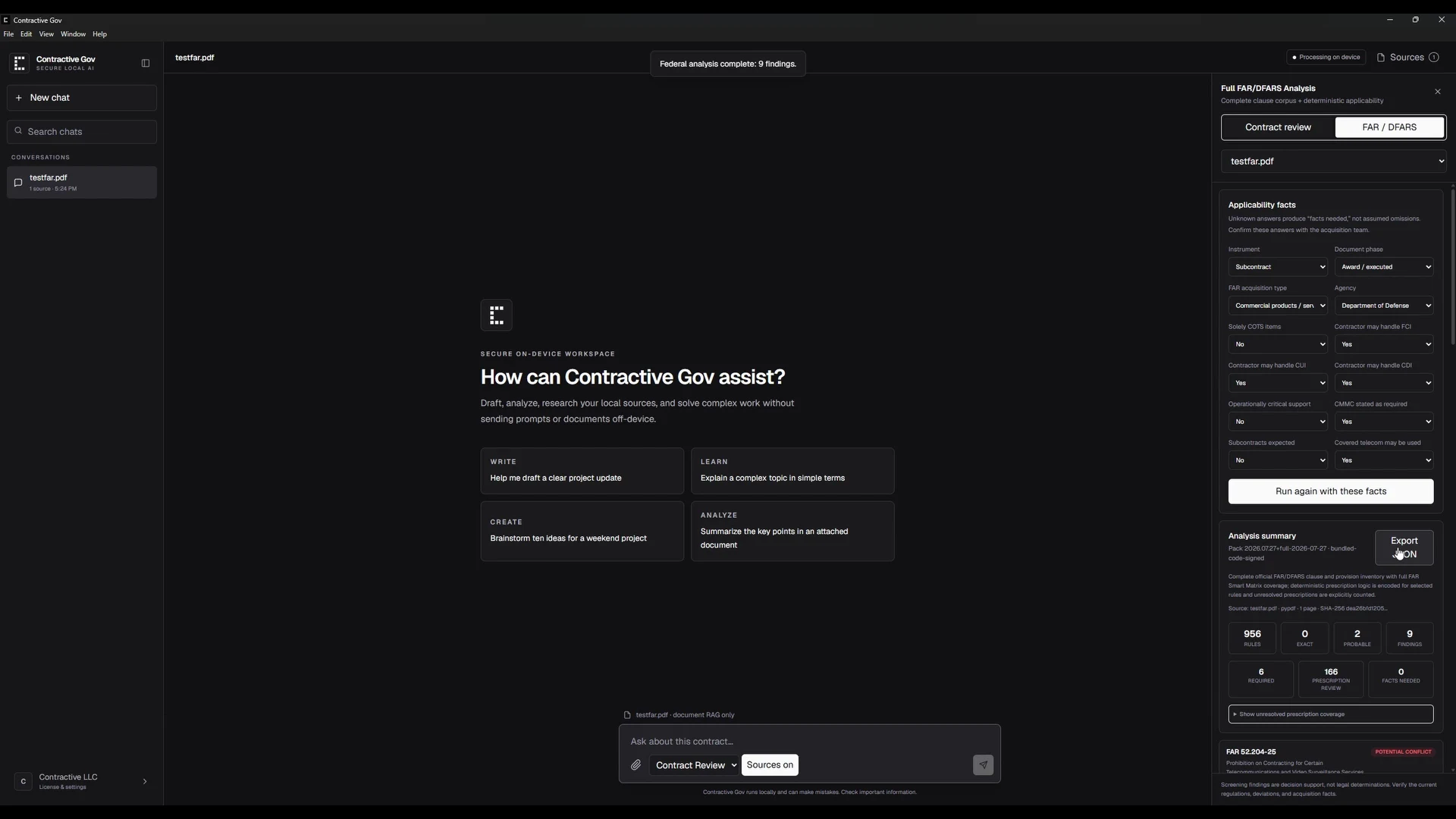Change Contractor may handle CUI dropdown

tap(1278, 383)
